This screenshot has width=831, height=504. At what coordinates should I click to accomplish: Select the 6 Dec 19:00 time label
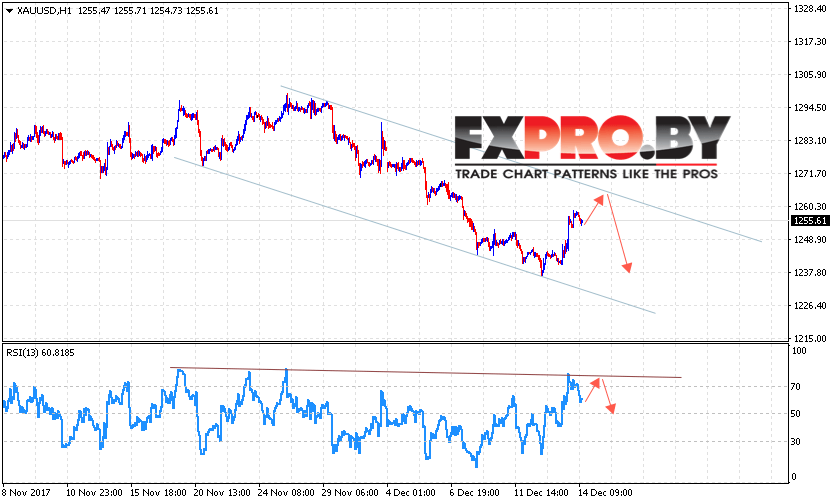[475, 493]
